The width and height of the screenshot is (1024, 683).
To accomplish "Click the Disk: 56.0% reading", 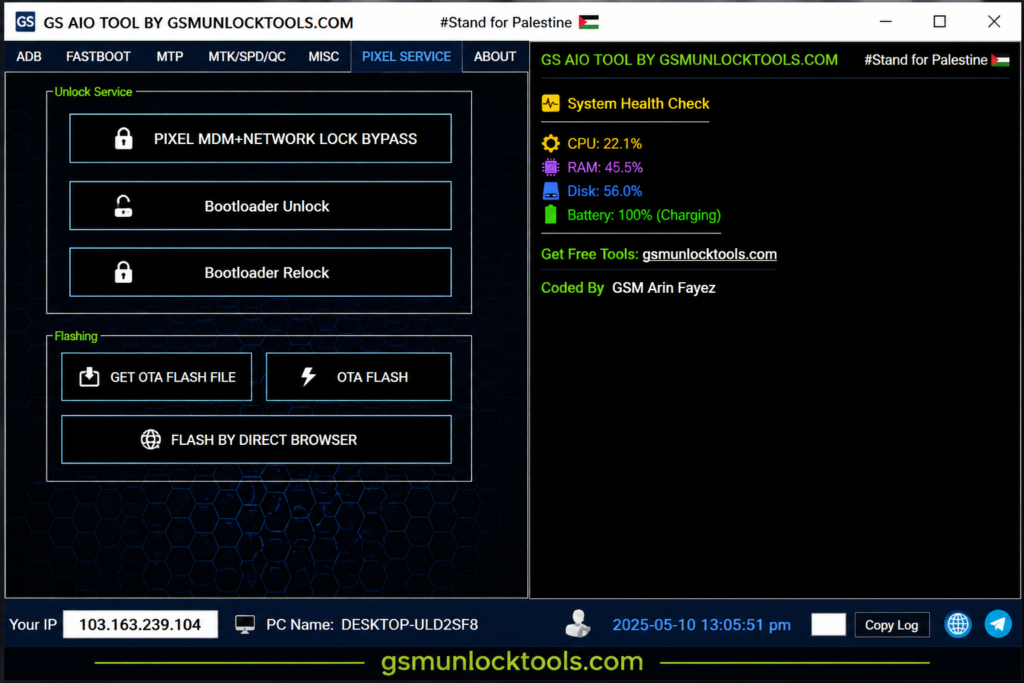I will 604,191.
